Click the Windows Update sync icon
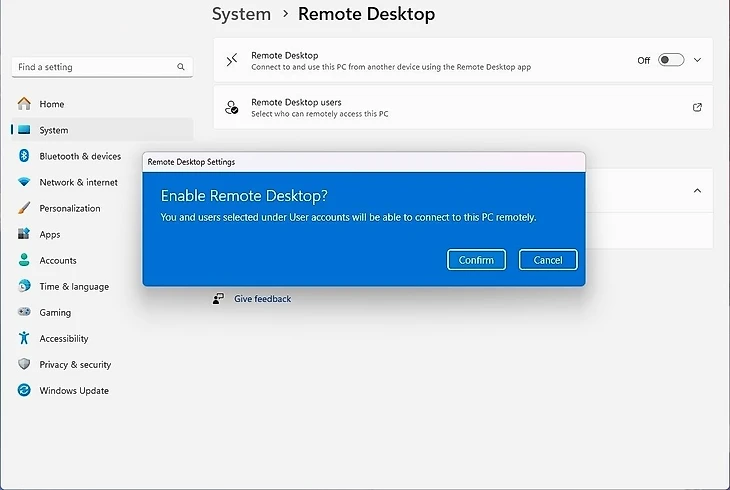This screenshot has width=730, height=490. tap(24, 390)
